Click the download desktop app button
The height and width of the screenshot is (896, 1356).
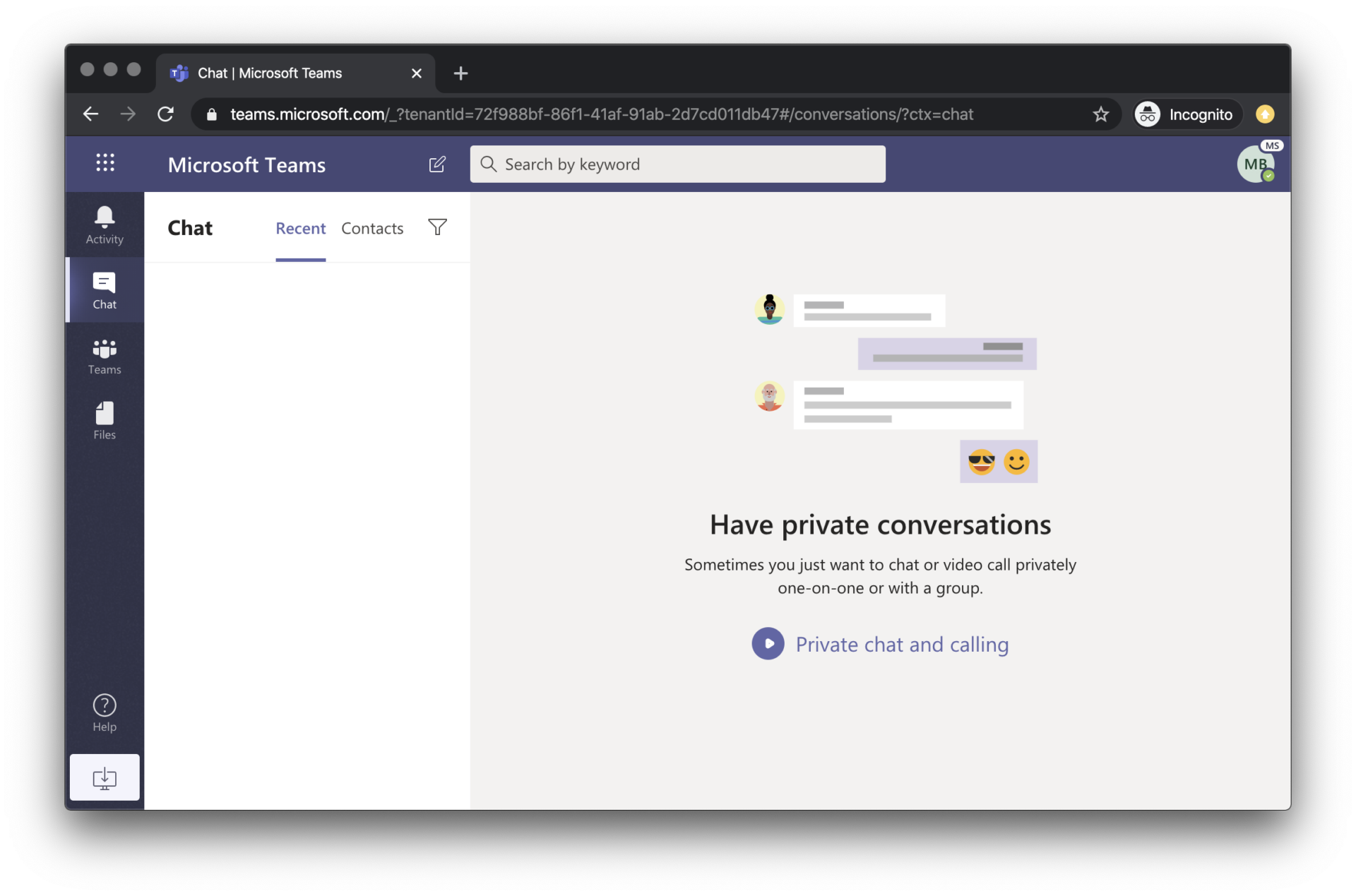[105, 777]
